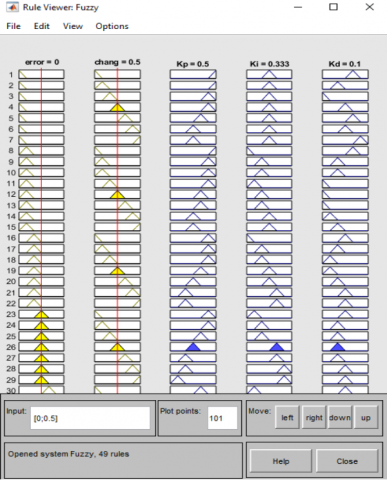Viewport: 387px width, 480px height.
Task: Move plots left button
Action: 287,418
